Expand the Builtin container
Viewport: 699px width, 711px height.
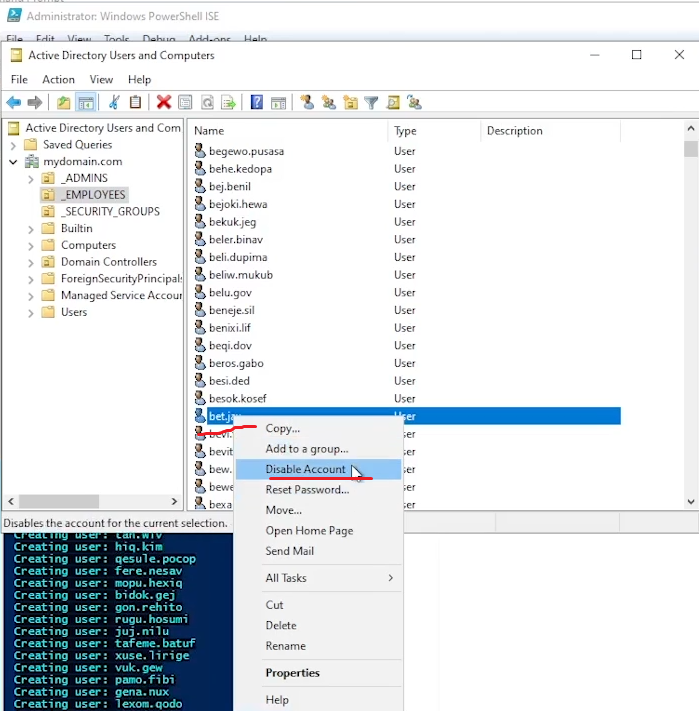pos(30,229)
